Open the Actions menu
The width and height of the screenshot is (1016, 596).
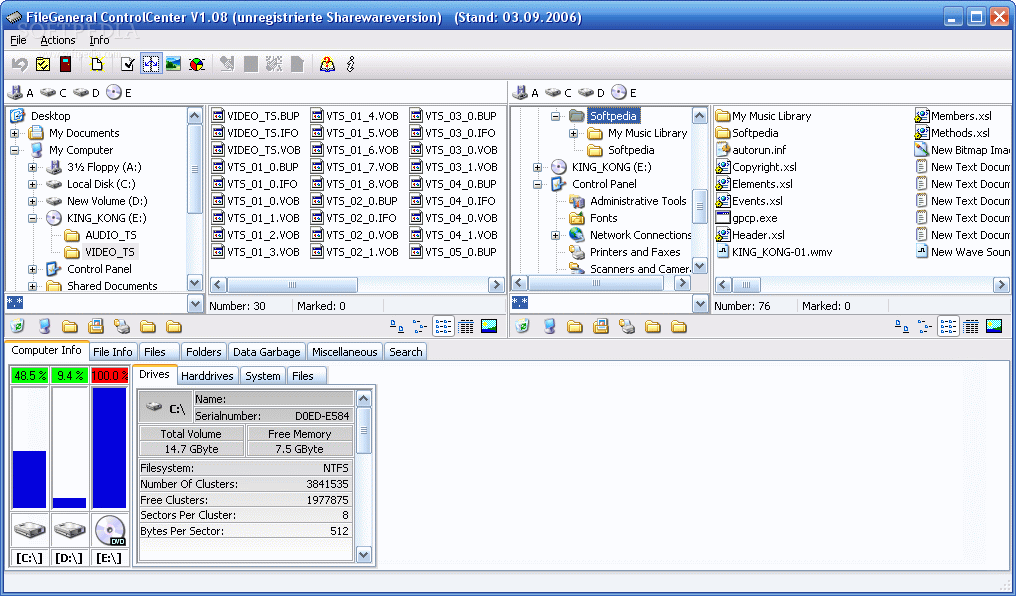click(58, 40)
